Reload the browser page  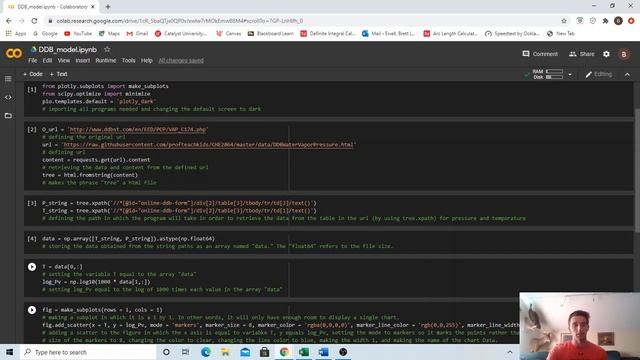34,21
